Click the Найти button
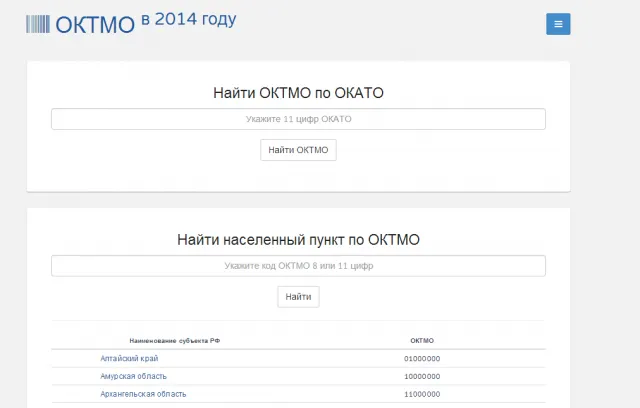The width and height of the screenshot is (640, 408). 298,297
